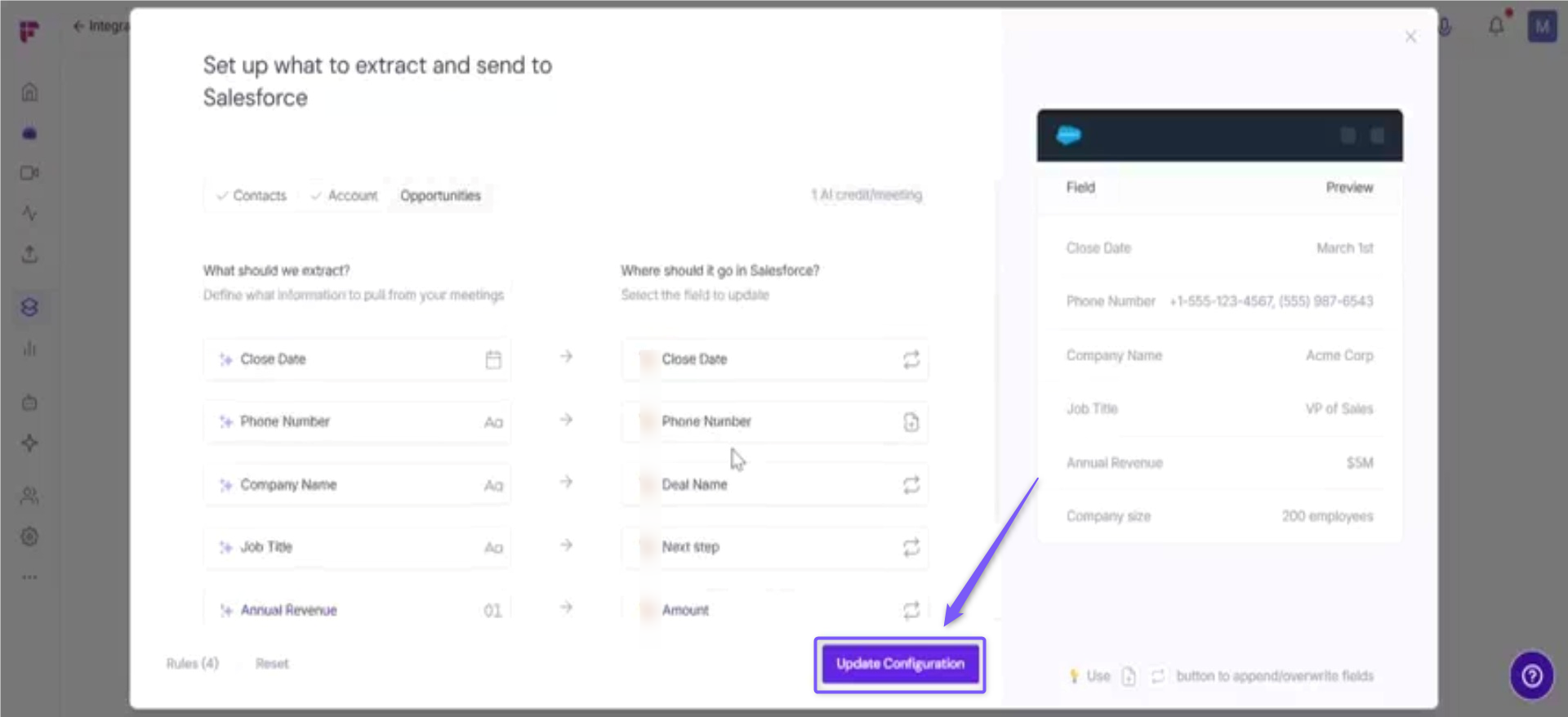The image size is (1568, 717).
Task: Open the Next step Salesforce field dropdown
Action: pos(774,547)
